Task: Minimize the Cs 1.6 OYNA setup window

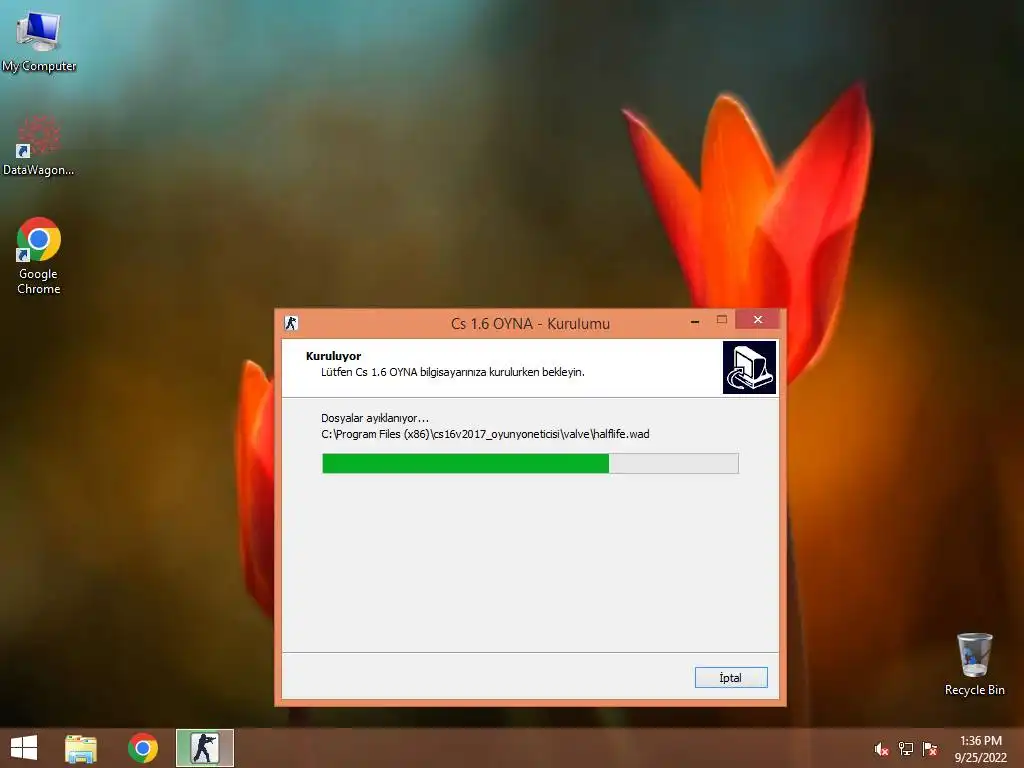Action: (695, 321)
